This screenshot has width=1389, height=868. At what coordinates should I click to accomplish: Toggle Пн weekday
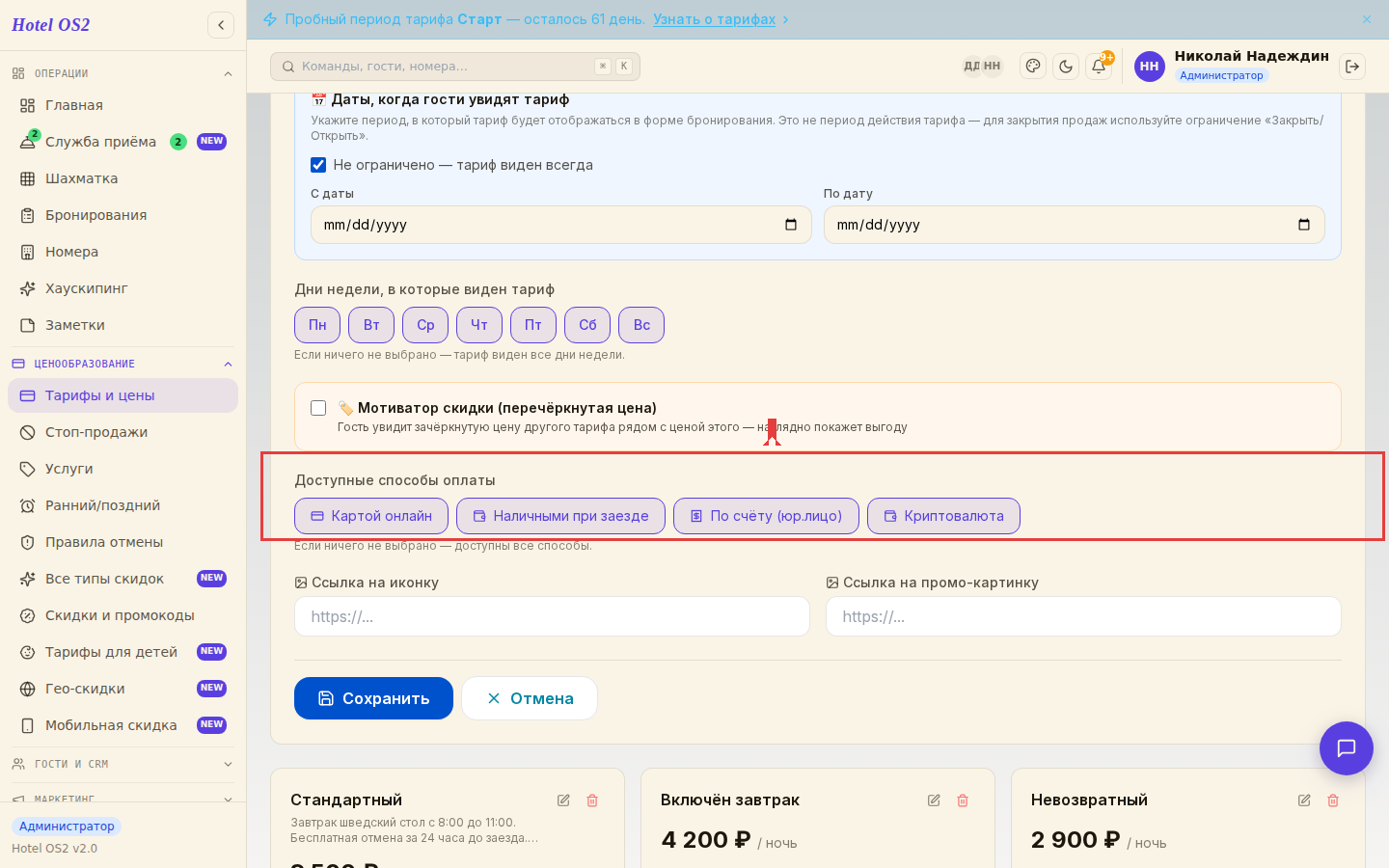[317, 325]
